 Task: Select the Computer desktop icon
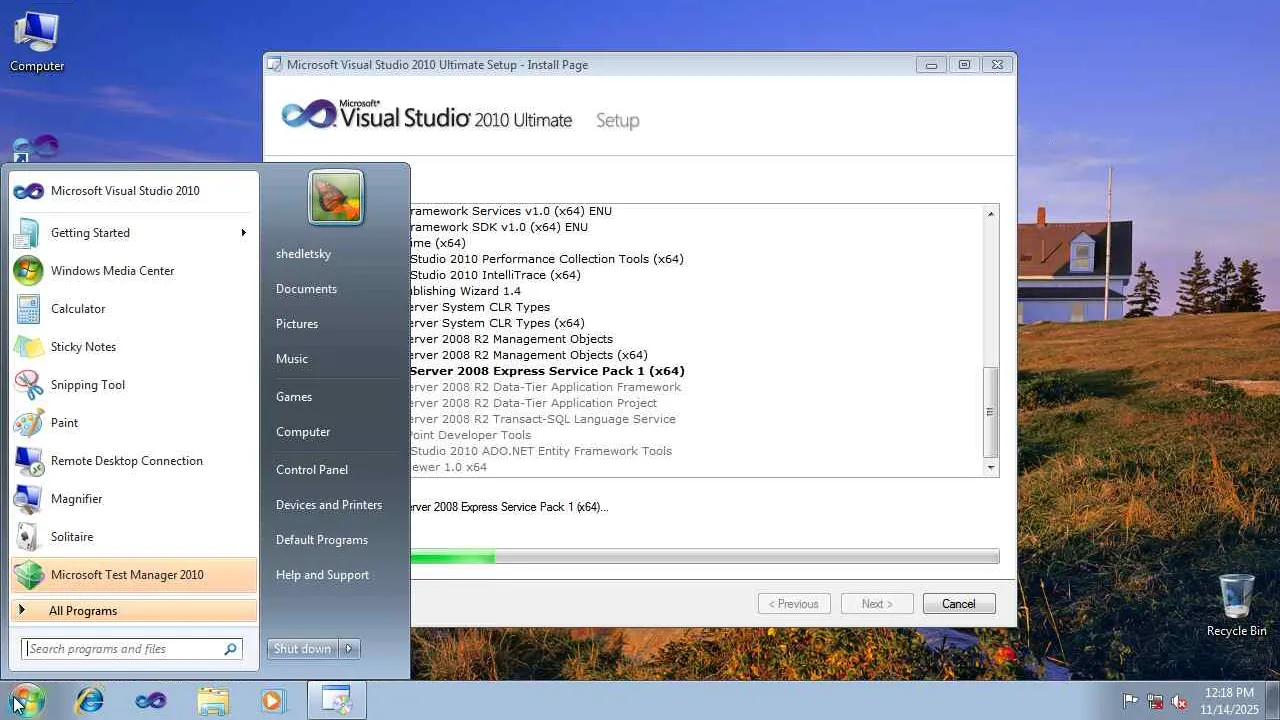[x=37, y=43]
